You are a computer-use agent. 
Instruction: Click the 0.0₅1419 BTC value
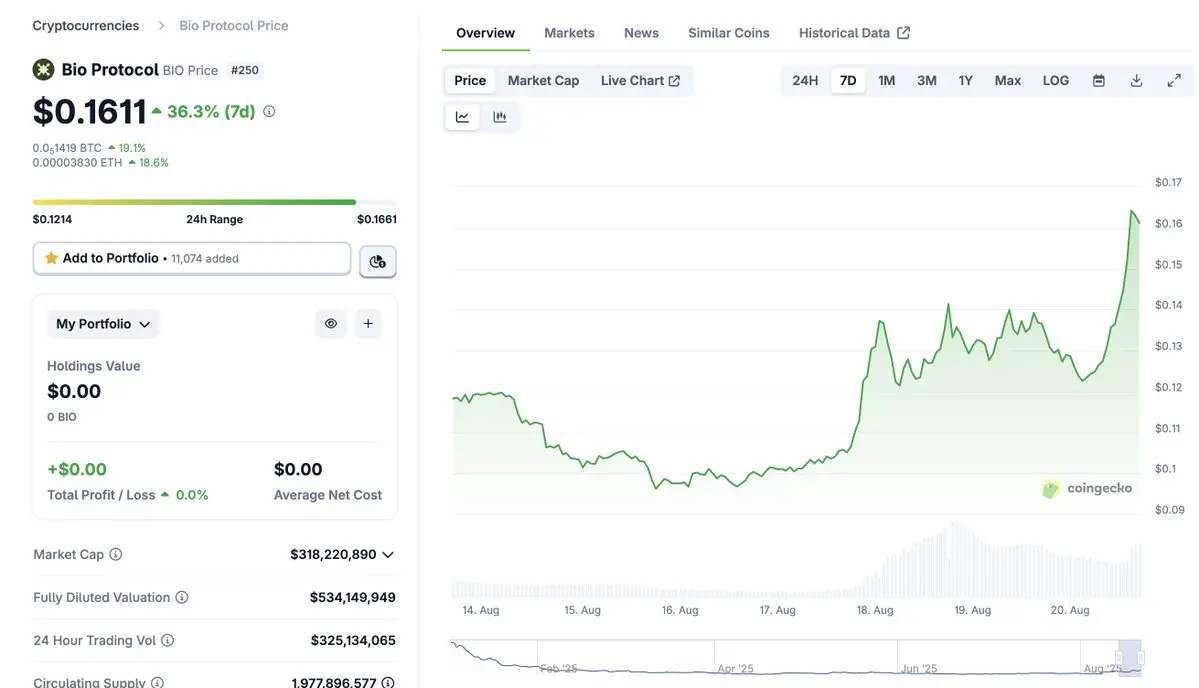click(x=67, y=148)
